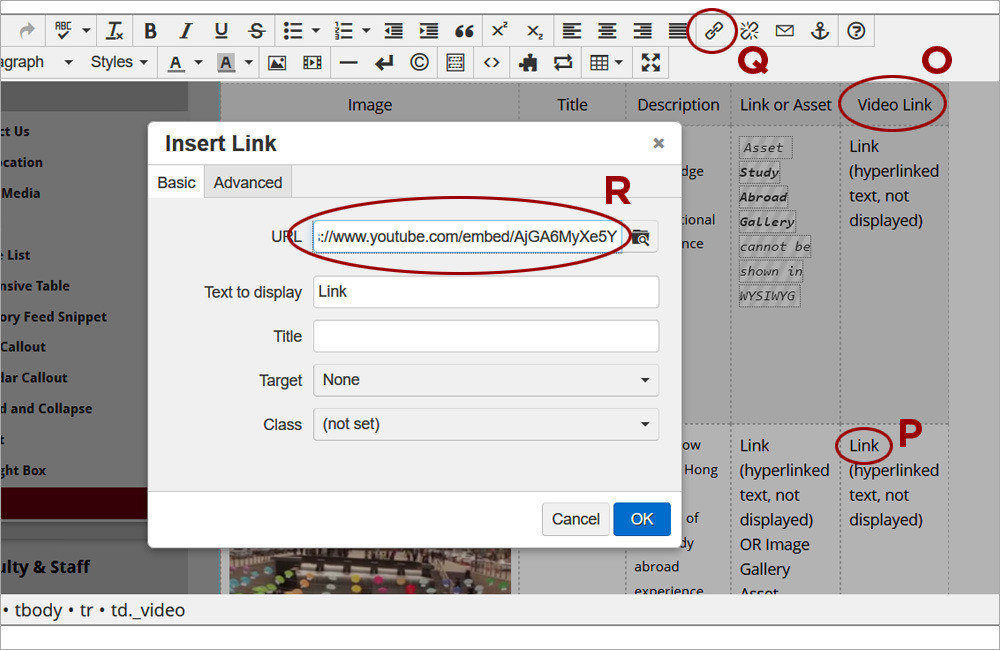
Task: Run the ABC spellcheck tool
Action: click(x=62, y=30)
